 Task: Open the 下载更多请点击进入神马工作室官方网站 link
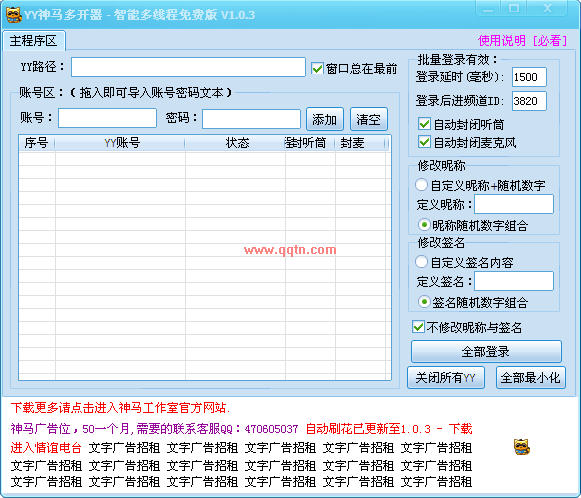[x=120, y=408]
